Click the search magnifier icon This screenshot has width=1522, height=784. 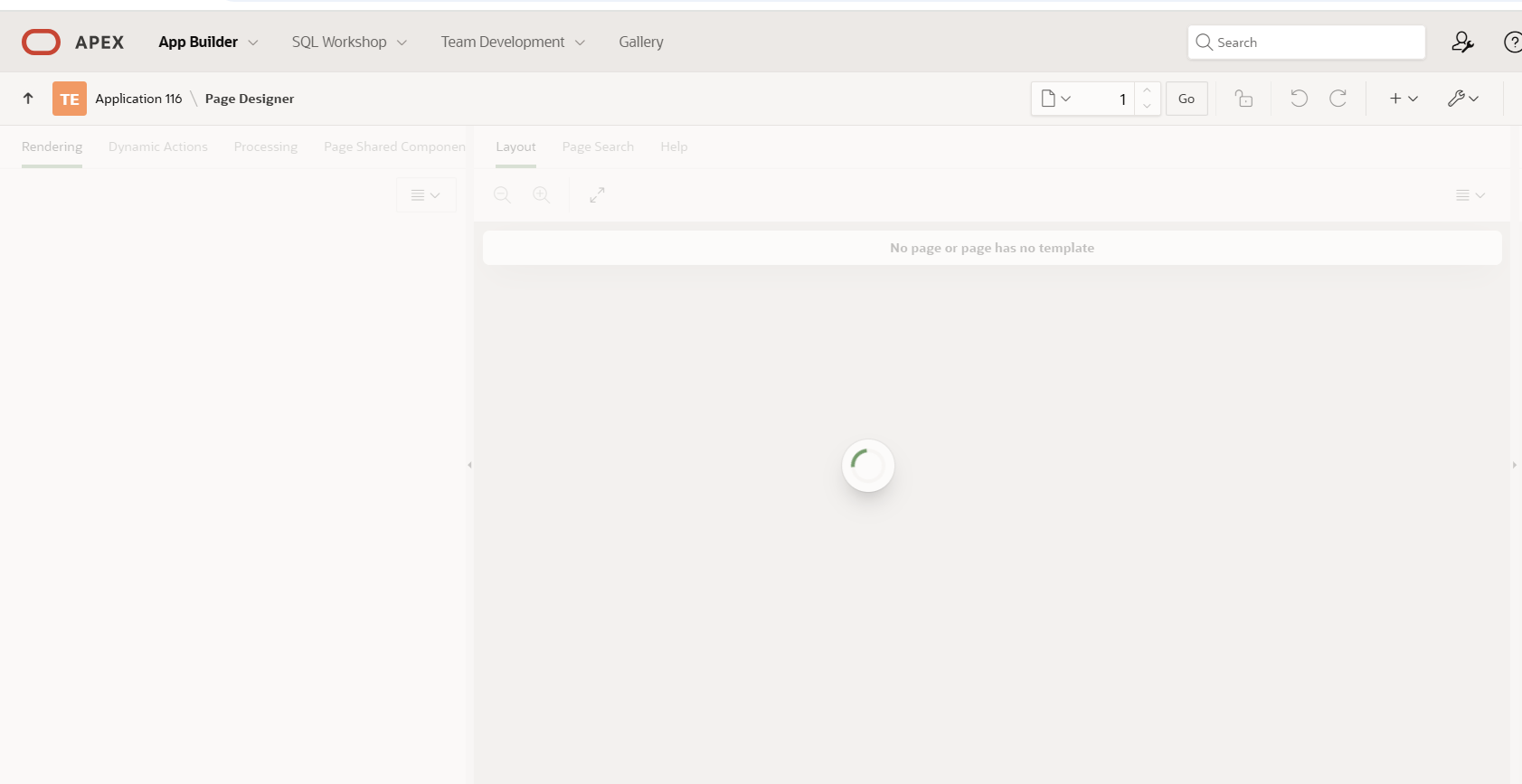tap(1204, 42)
